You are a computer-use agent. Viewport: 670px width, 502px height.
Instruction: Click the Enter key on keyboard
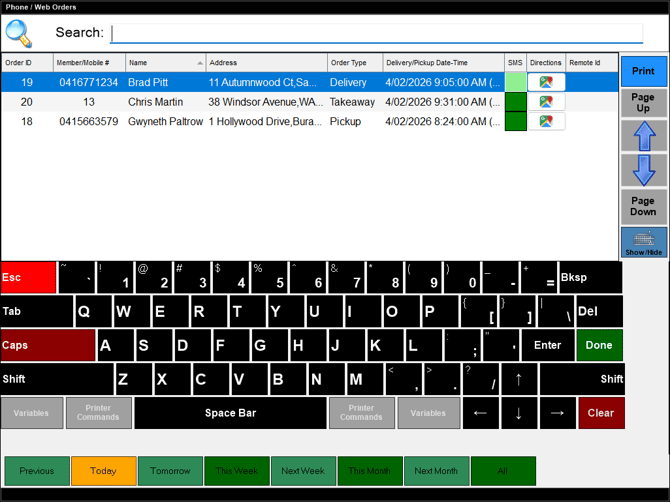(x=548, y=345)
